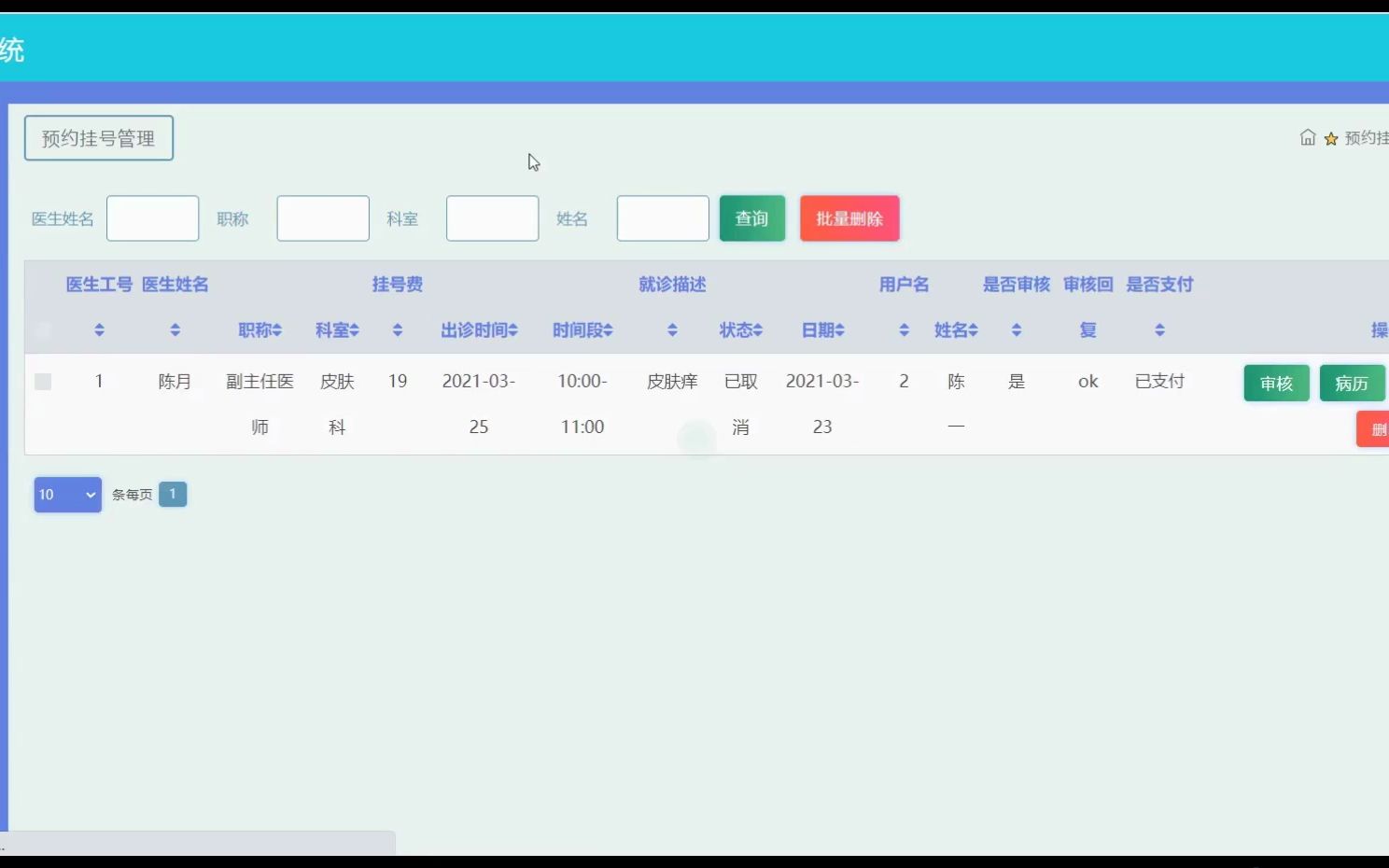Image resolution: width=1389 pixels, height=868 pixels.
Task: Sort by 是否支付 column arrows
Action: [x=1159, y=330]
